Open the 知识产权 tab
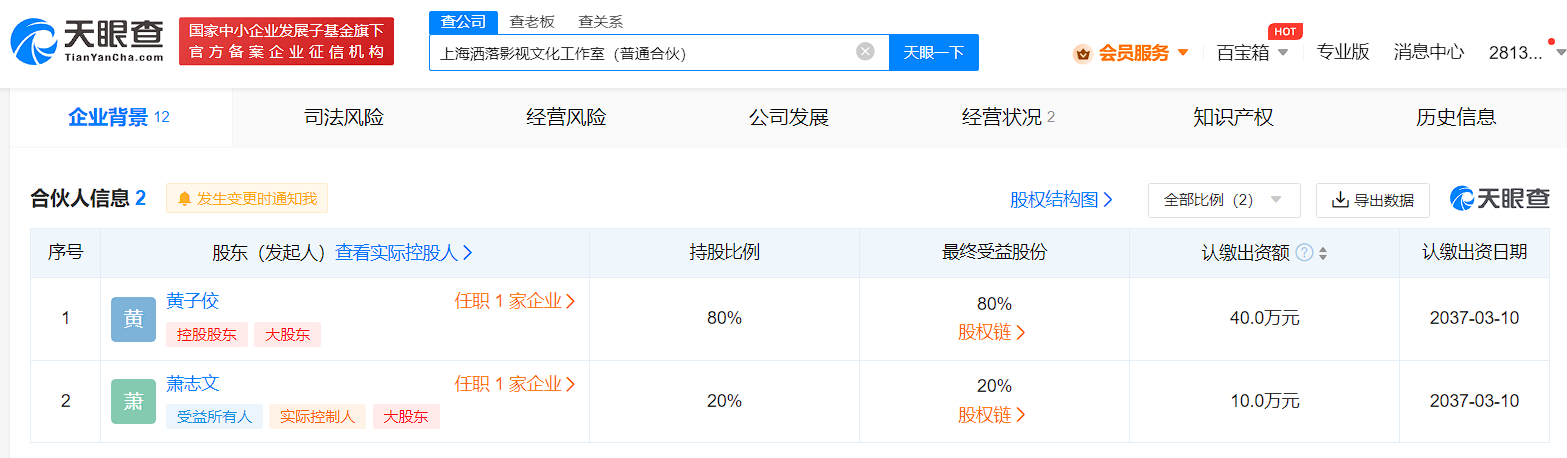The width and height of the screenshot is (1567, 458). [x=1233, y=117]
